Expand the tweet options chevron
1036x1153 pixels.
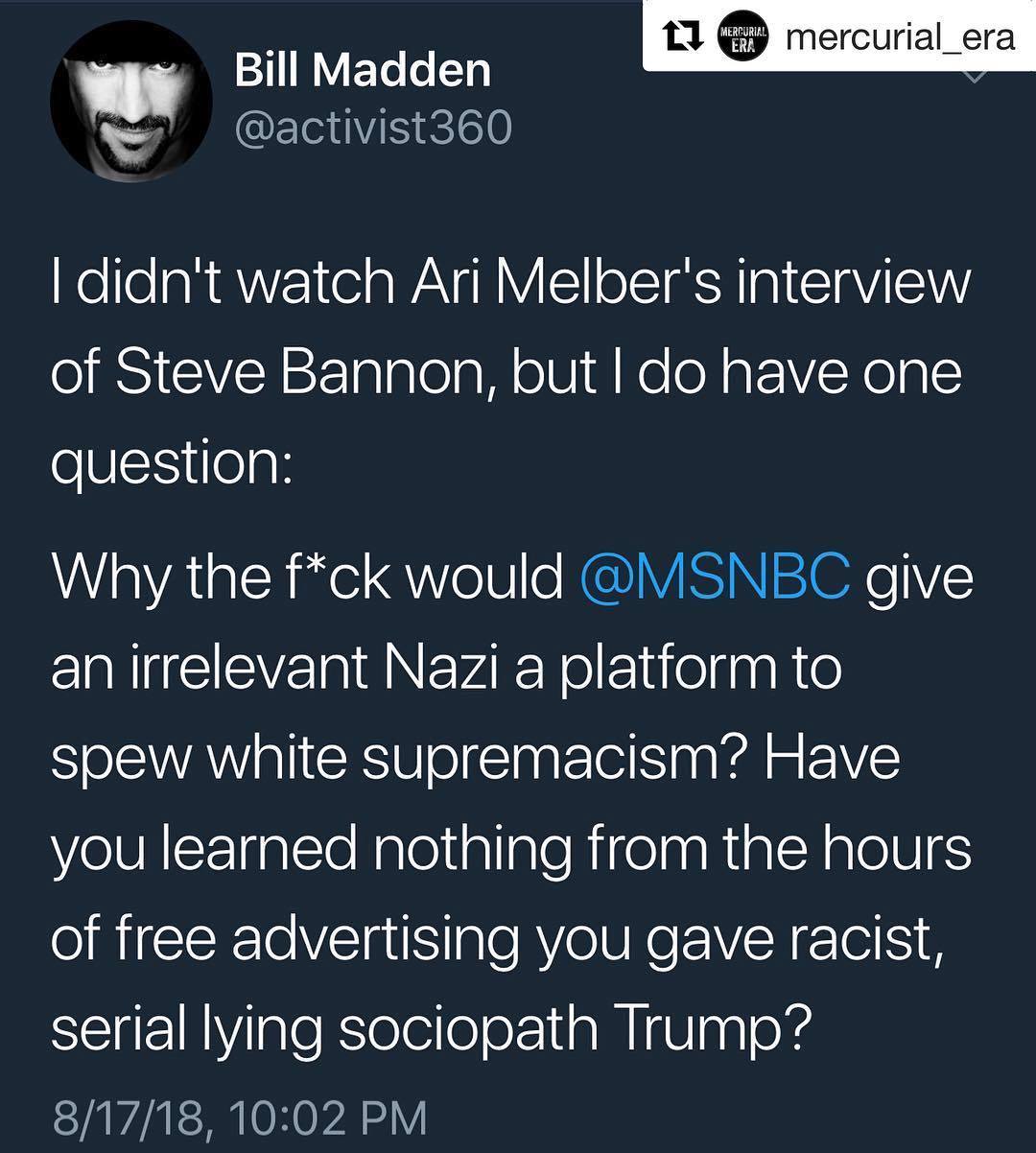point(975,75)
